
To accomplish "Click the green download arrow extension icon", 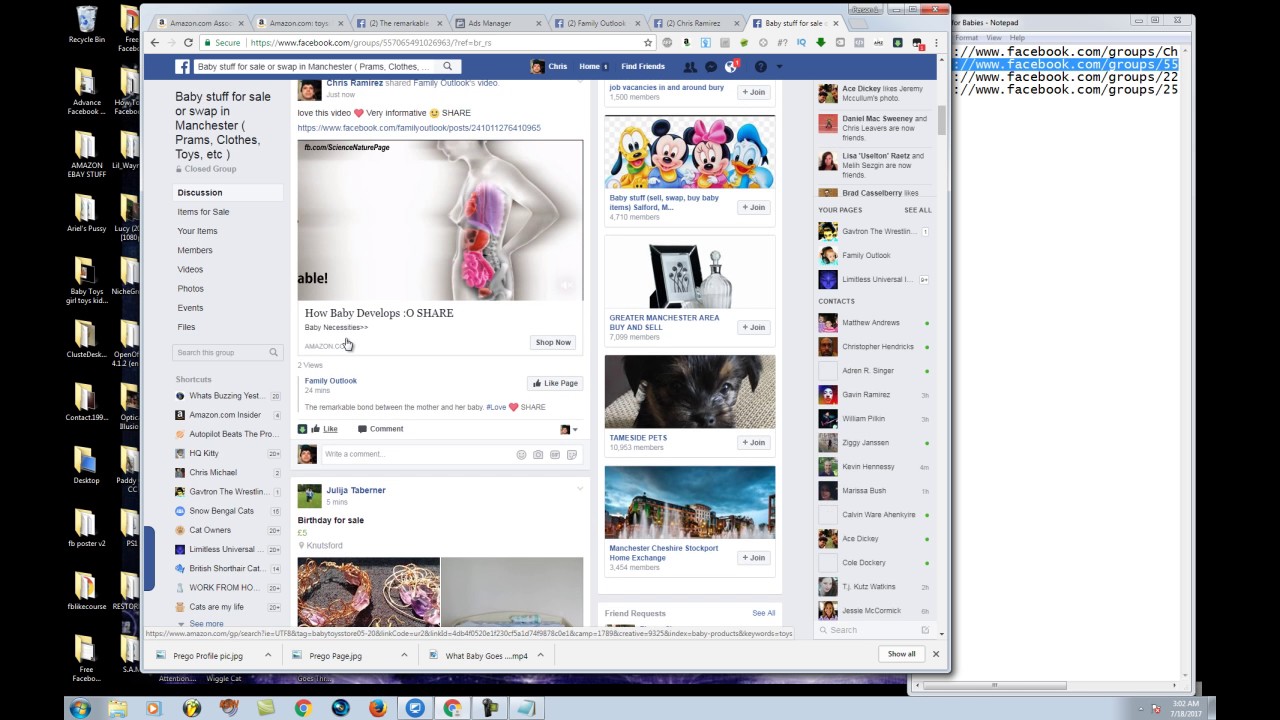I will (x=821, y=43).
